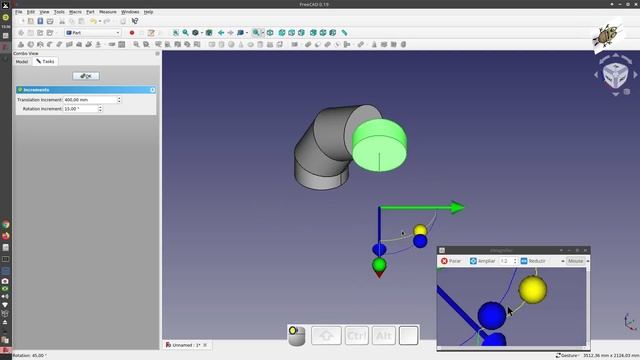Screen dimensions: 640x360
Task: Adjust the Rotation increment stepper arrows
Action: [100, 109]
